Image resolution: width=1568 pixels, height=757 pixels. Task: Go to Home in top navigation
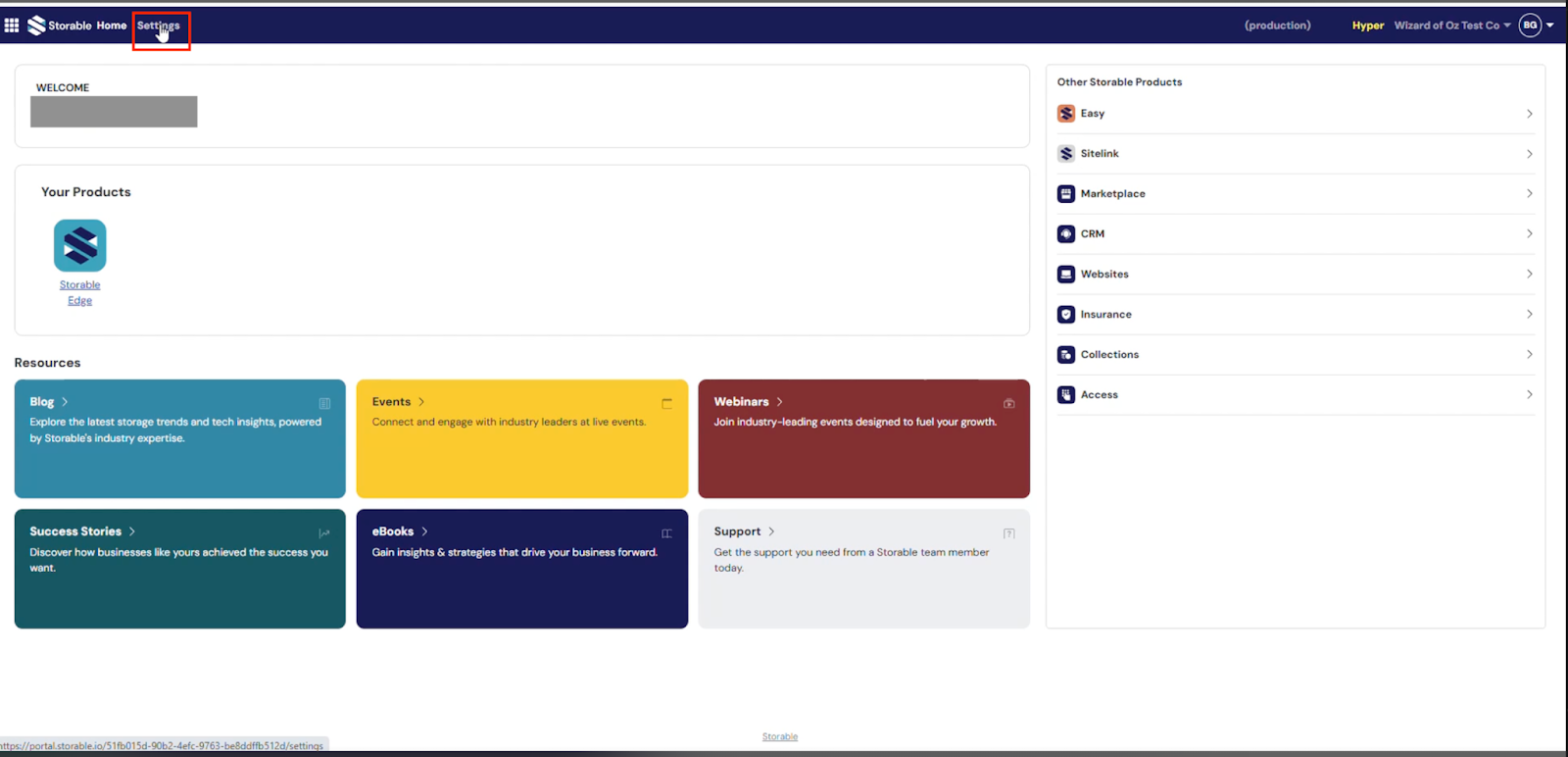111,25
